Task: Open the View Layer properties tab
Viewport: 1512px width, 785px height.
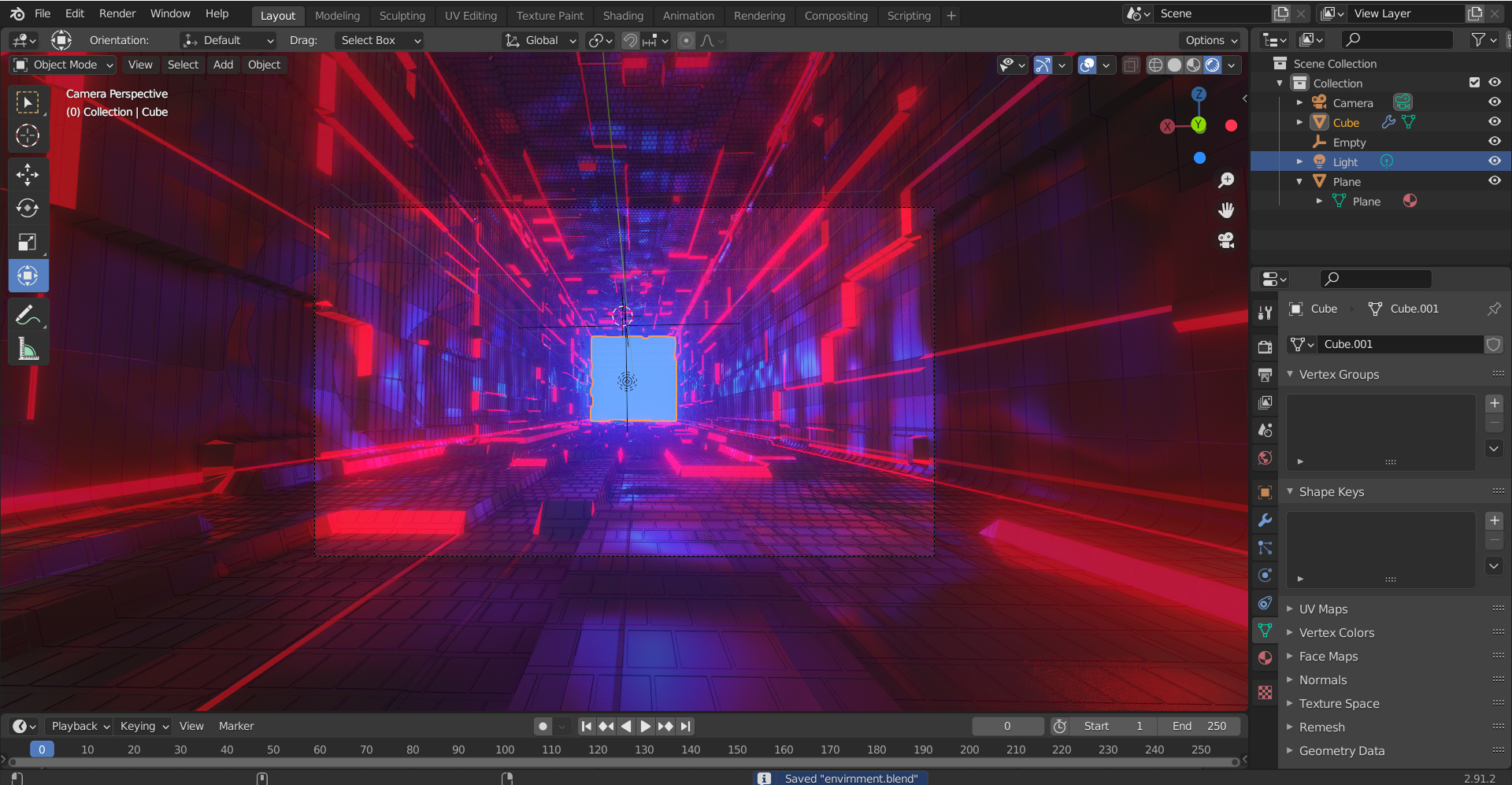Action: (x=1265, y=402)
